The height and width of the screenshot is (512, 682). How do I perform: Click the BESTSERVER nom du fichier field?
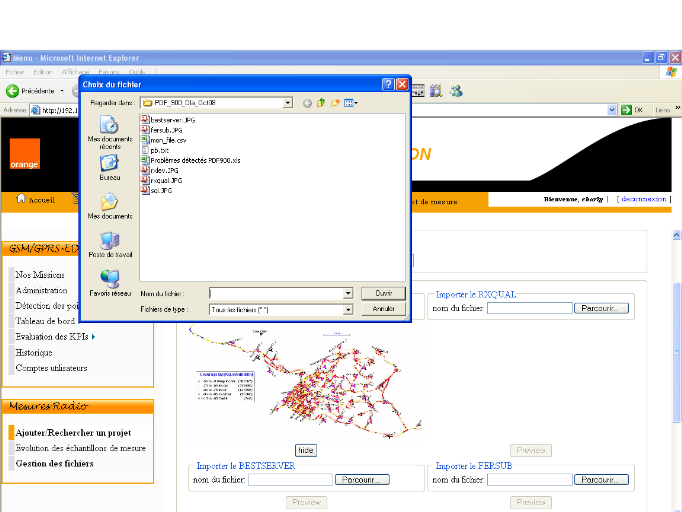tap(290, 479)
